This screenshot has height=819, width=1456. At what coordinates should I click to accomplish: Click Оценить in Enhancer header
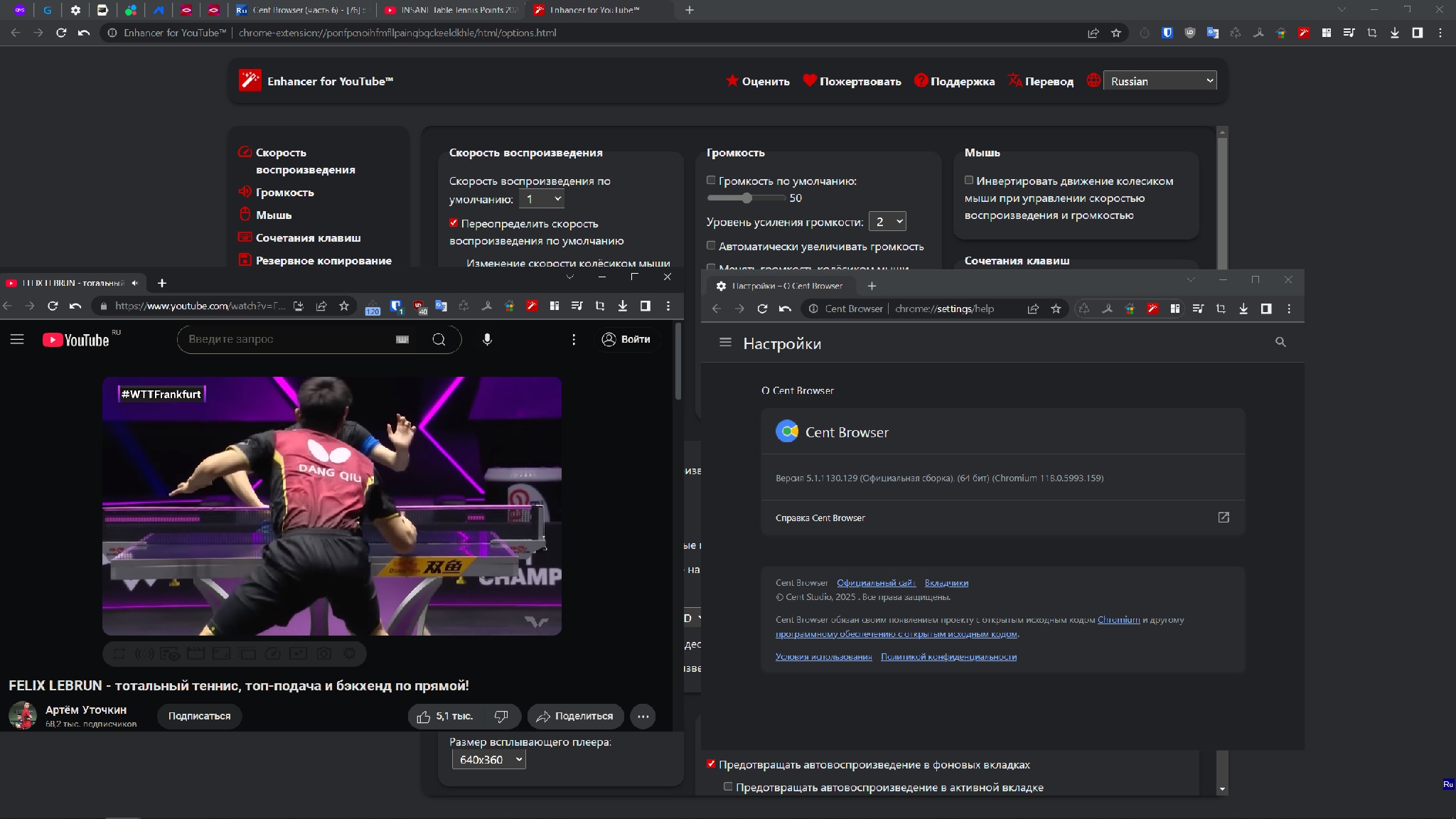coord(758,81)
